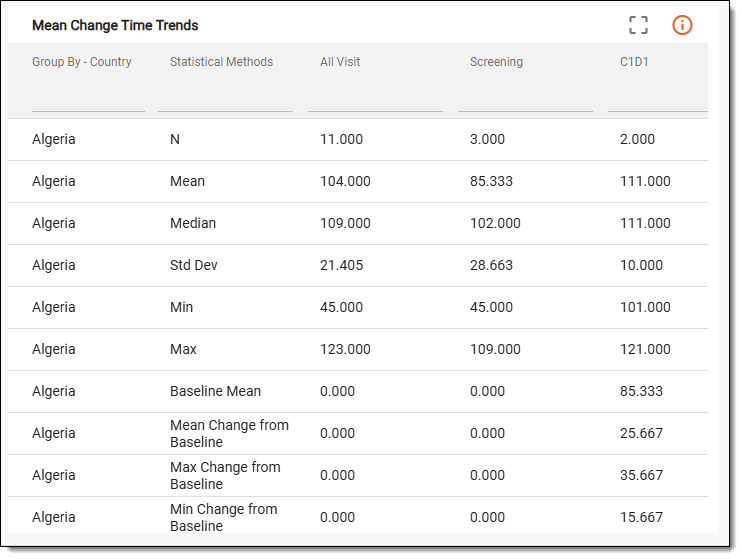Screen dimensions: 742x559
Task: Click the Group By - Country filter field
Action: pyautogui.click(x=88, y=102)
